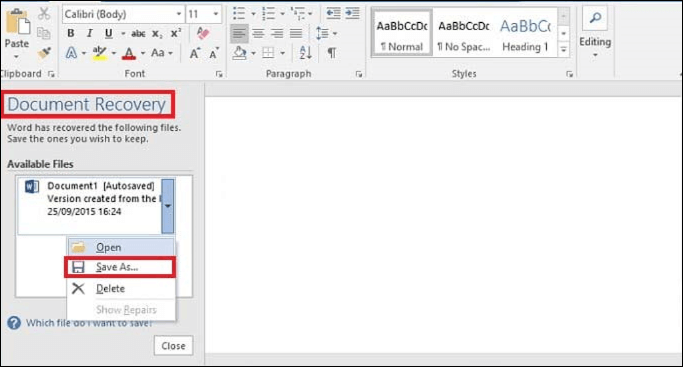Apply yellow text highlight color
This screenshot has height=367, width=683.
(x=100, y=54)
